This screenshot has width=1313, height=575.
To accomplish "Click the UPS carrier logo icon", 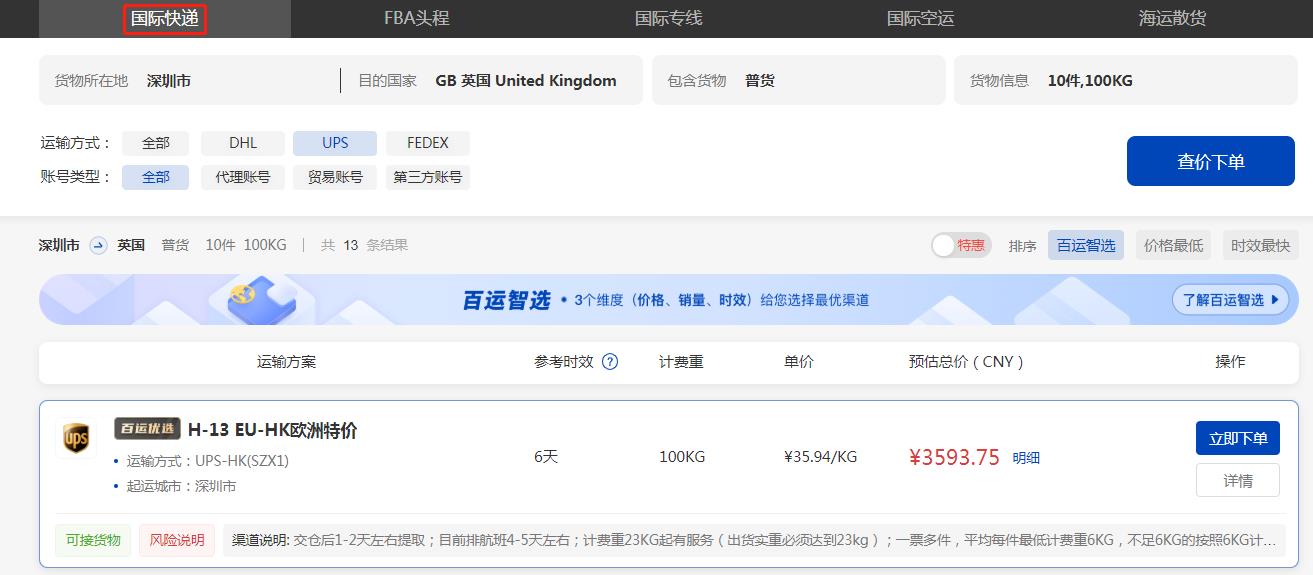I will tap(76, 438).
